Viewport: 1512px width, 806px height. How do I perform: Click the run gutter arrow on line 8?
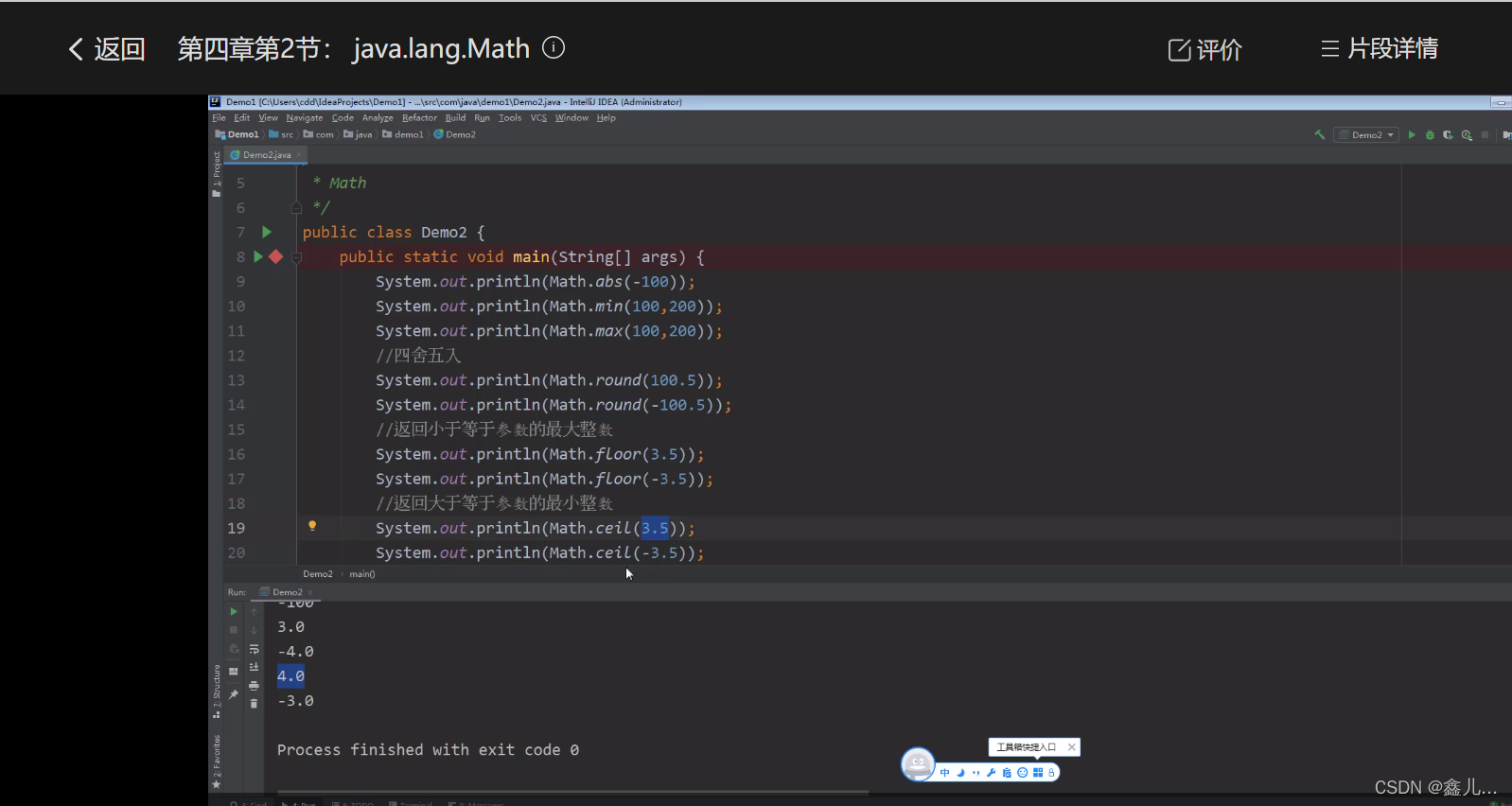pyautogui.click(x=257, y=256)
